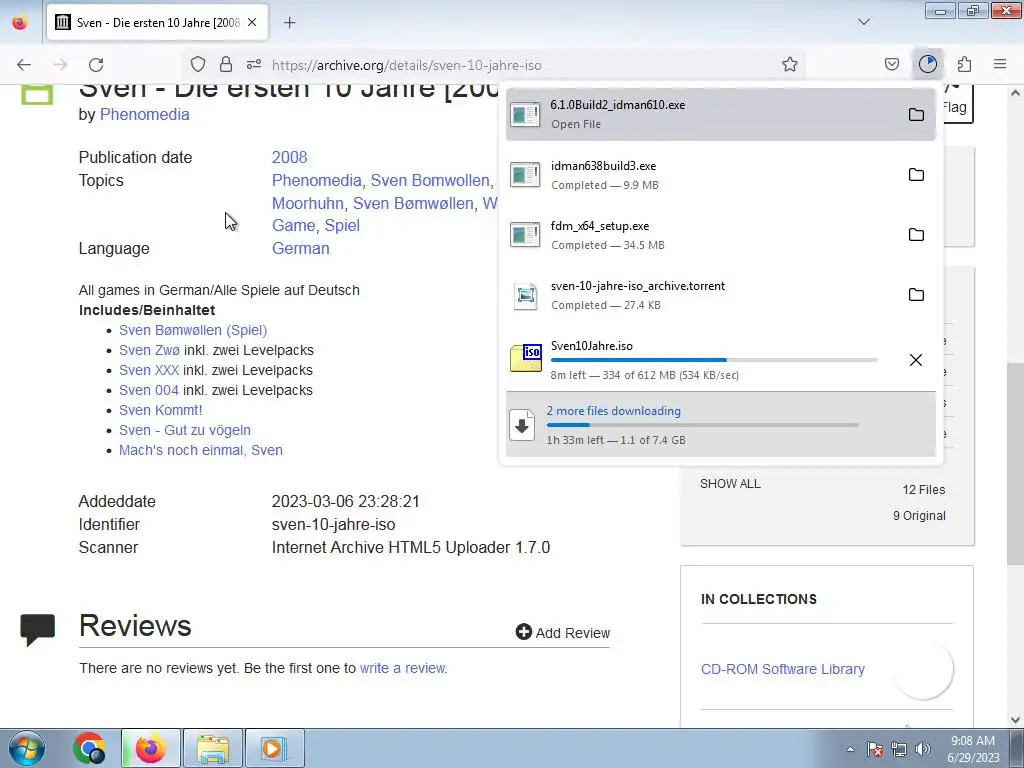Bookmark this page with the star icon
Viewport: 1024px width, 768px height.
point(790,64)
